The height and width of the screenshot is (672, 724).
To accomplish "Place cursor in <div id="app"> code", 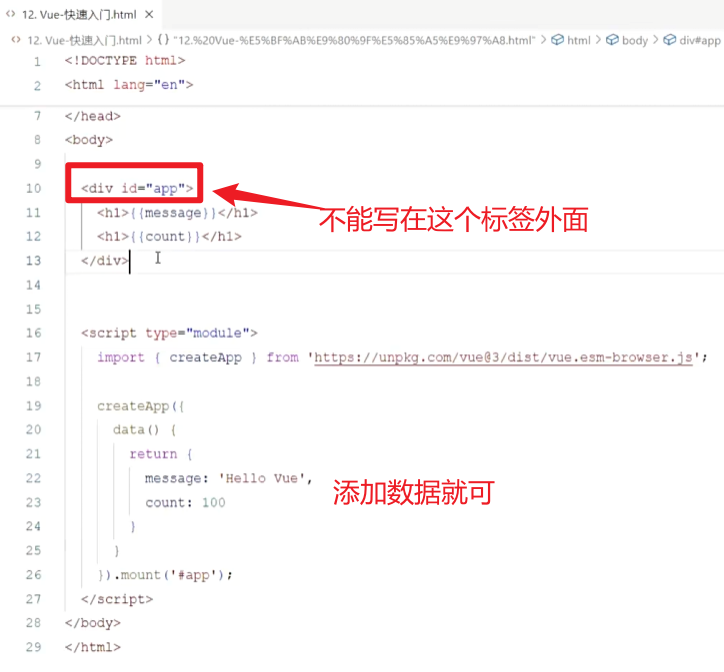I will (x=137, y=188).
